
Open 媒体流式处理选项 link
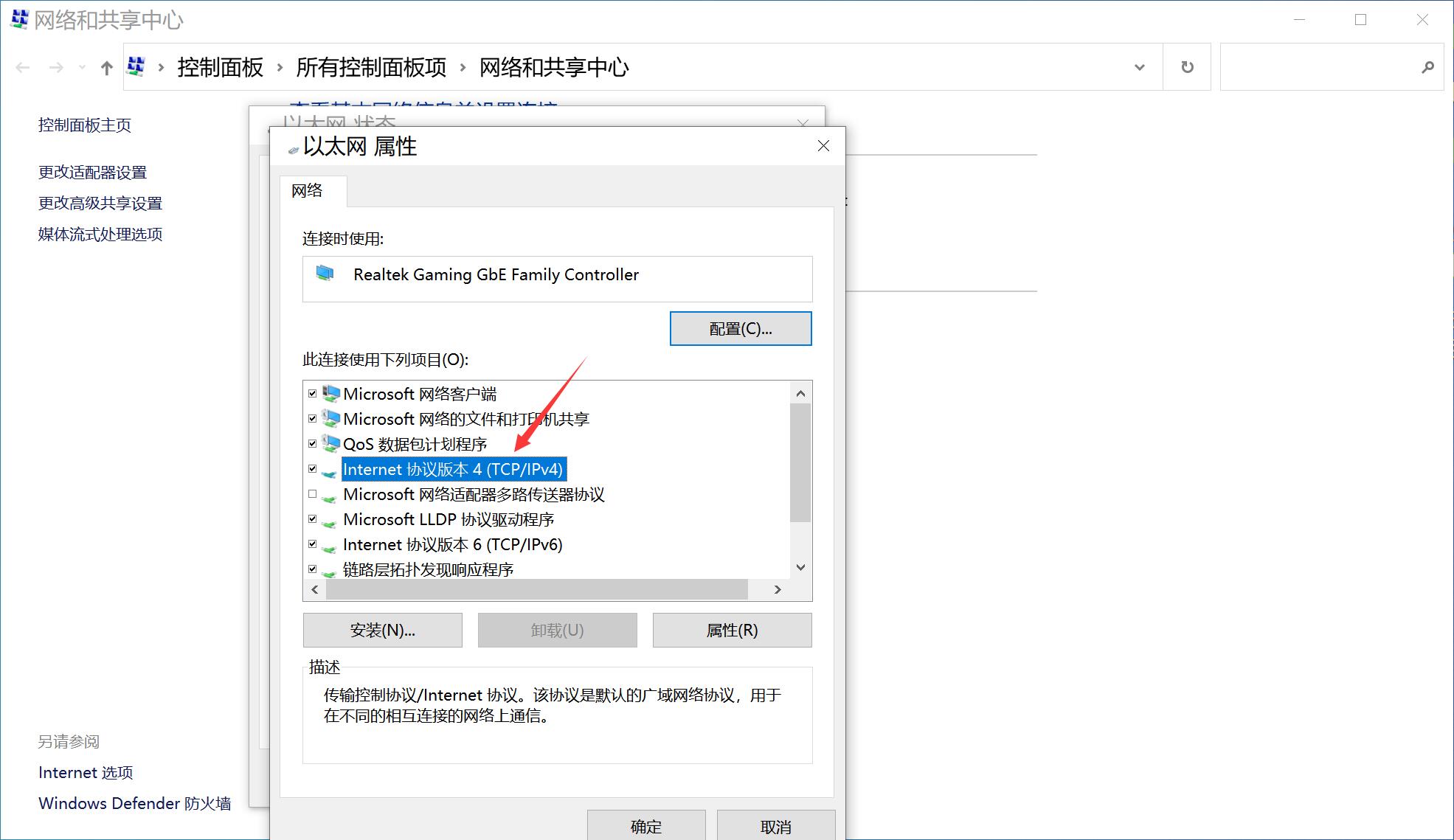[x=100, y=235]
